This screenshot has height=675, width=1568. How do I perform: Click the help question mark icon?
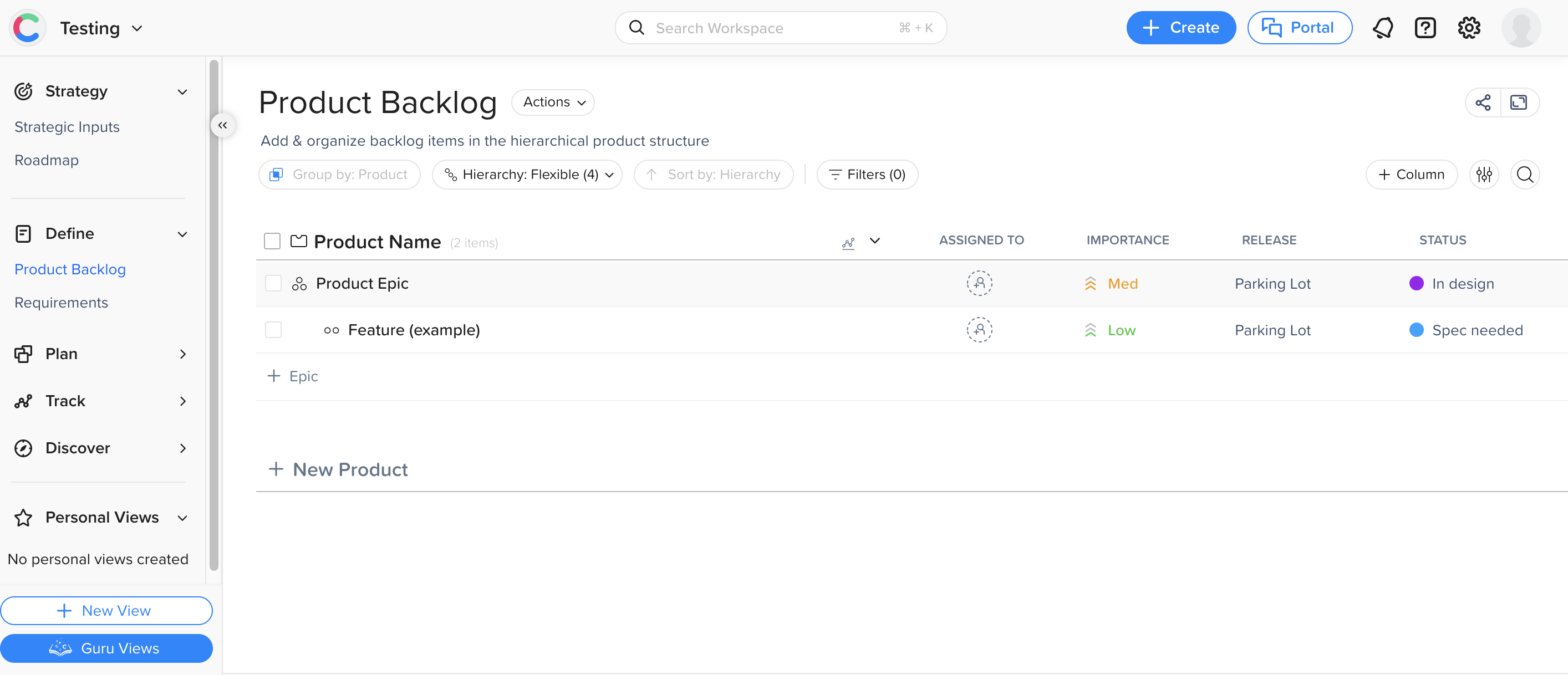[x=1426, y=28]
